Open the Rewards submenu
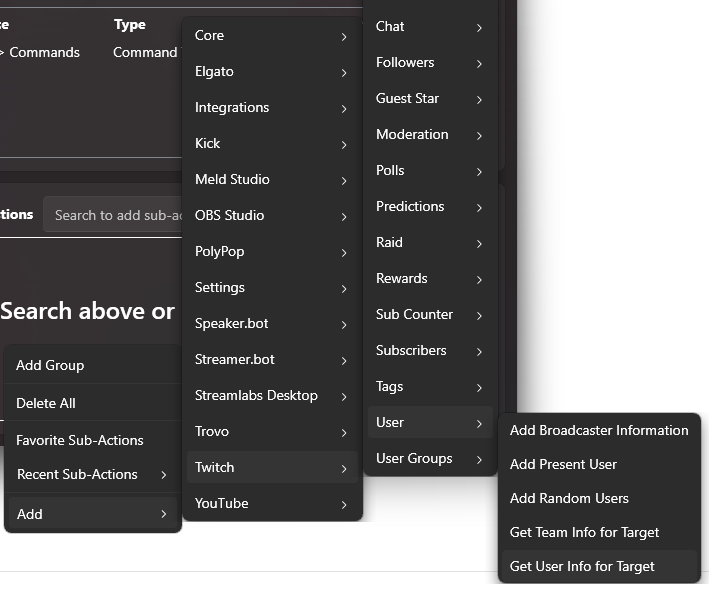The width and height of the screenshot is (709, 591). (430, 278)
